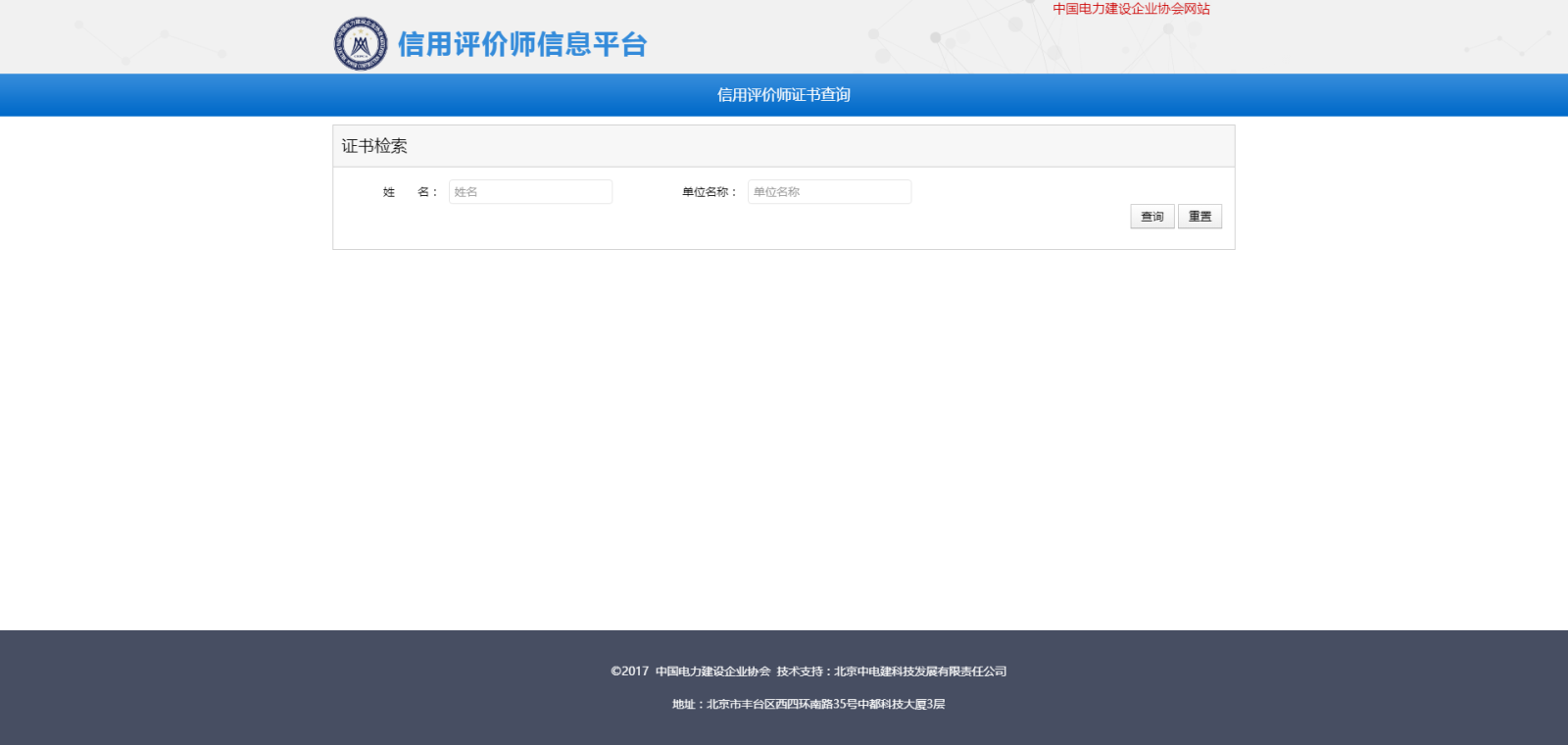Click the 信用评价师信息平台 title text
The height and width of the screenshot is (745, 1568).
tap(521, 44)
